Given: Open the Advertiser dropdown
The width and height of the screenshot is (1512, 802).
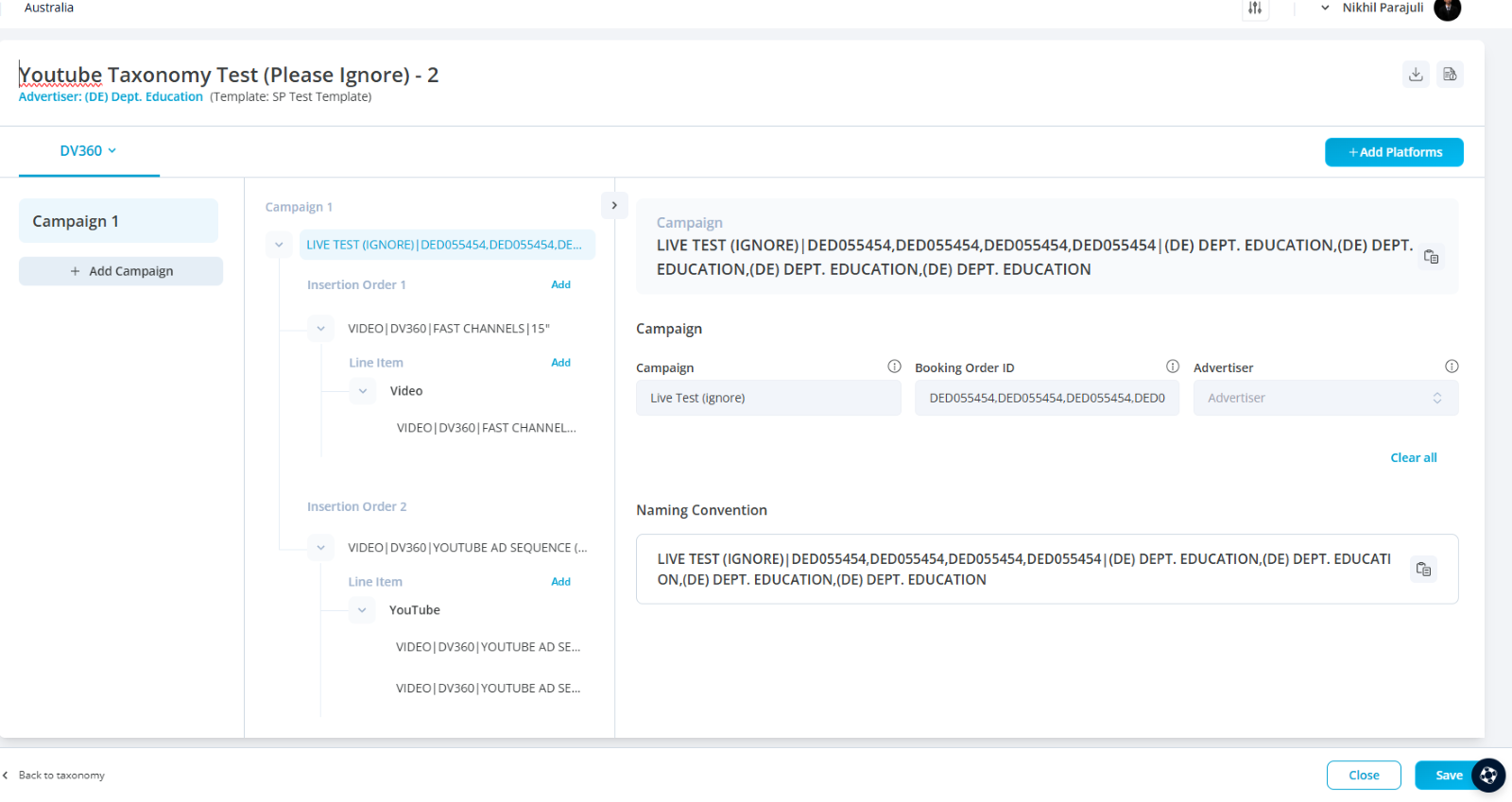Looking at the screenshot, I should (x=1326, y=398).
